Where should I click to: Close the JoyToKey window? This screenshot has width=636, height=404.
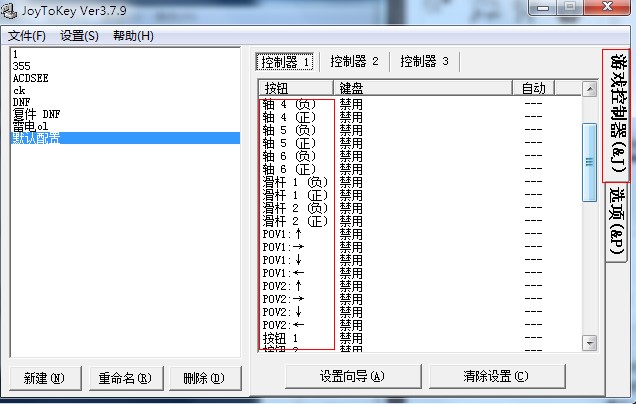(607, 7)
